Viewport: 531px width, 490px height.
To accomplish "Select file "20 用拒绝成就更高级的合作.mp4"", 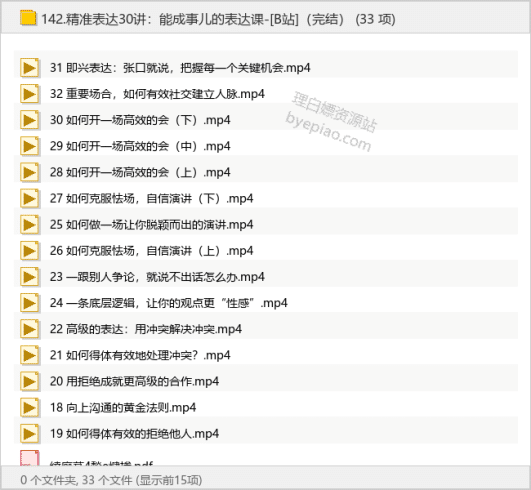I will coord(134,382).
